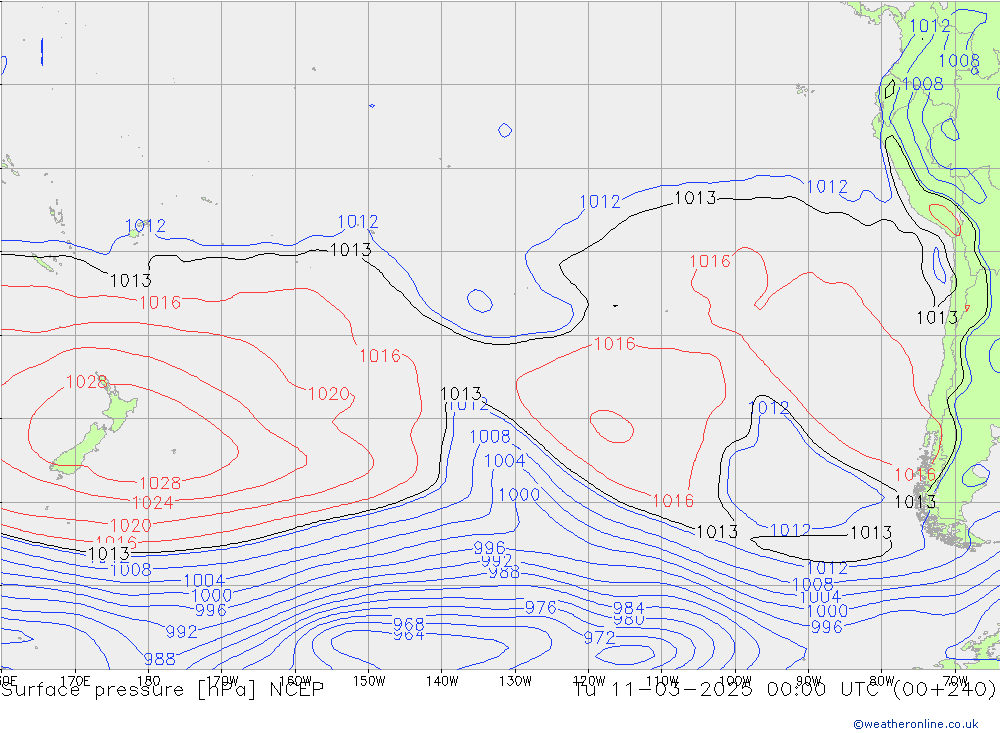The image size is (1000, 733).
Task: Click the red 1024 isobar label
Action: [153, 503]
